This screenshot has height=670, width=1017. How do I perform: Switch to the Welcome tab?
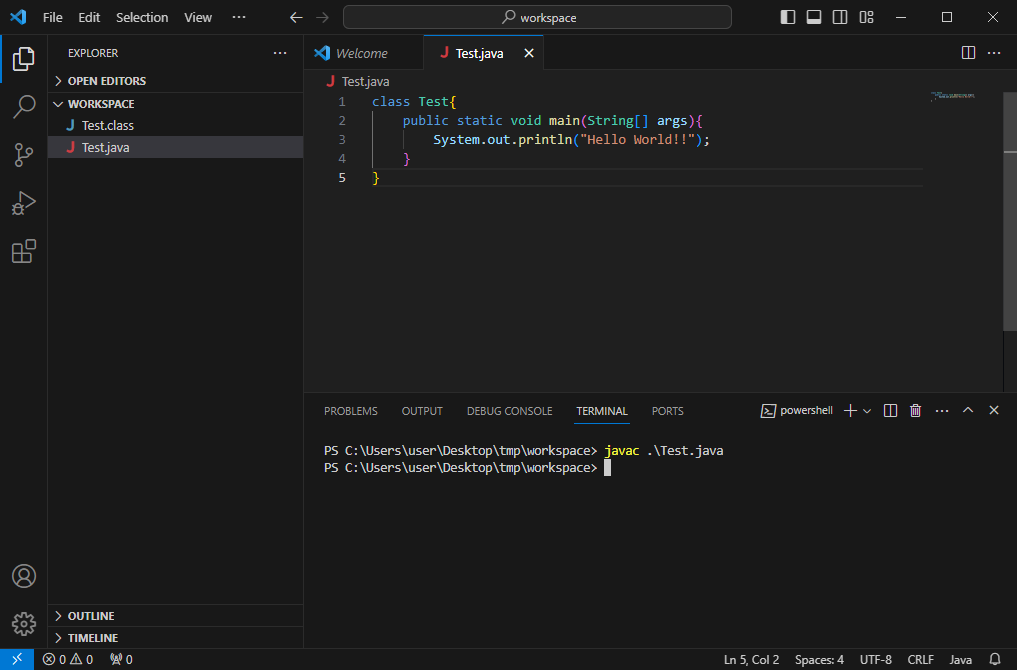(363, 53)
